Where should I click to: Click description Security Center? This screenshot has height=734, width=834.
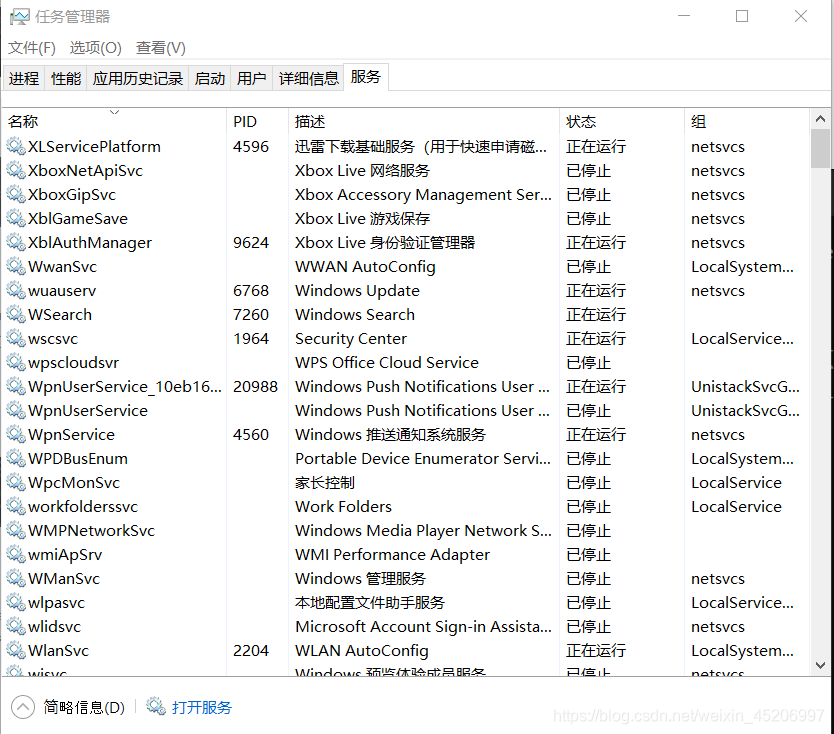click(351, 338)
